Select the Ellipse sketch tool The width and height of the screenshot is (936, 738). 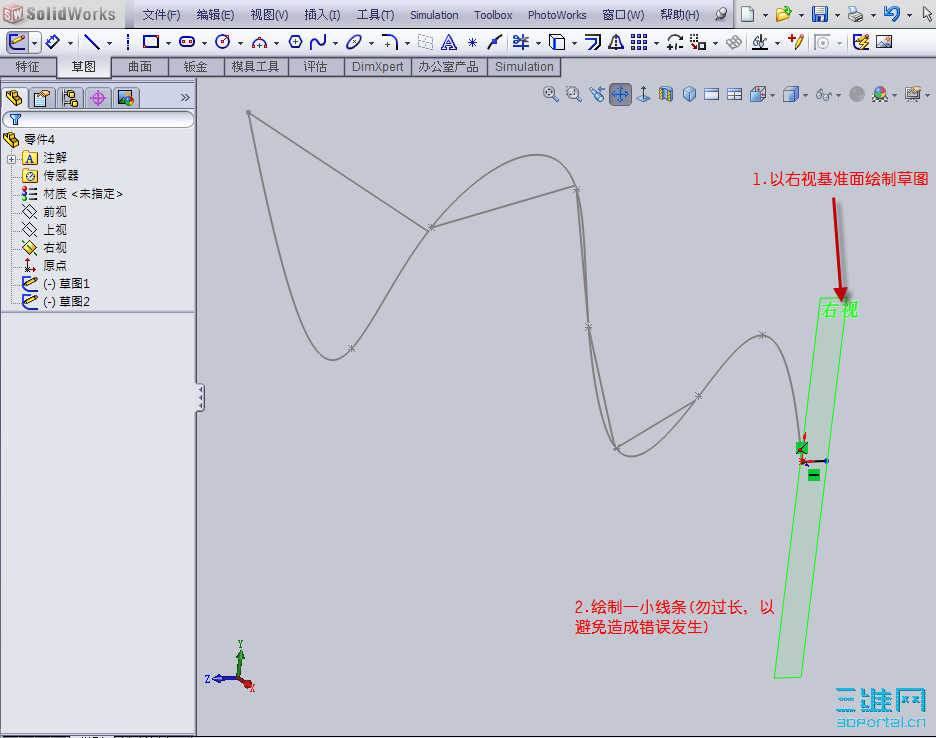(x=354, y=42)
